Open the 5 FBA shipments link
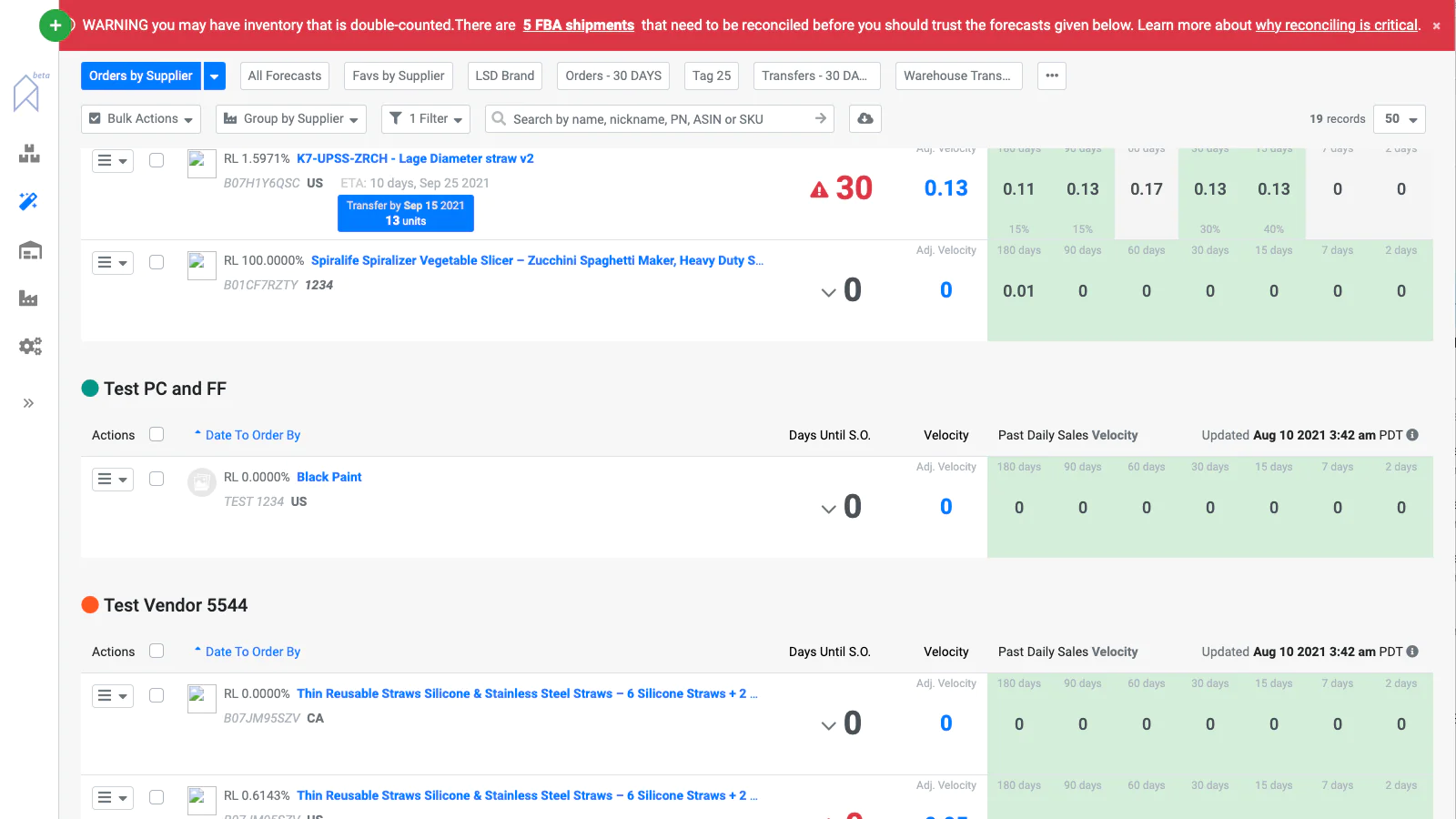This screenshot has height=819, width=1456. point(578,25)
